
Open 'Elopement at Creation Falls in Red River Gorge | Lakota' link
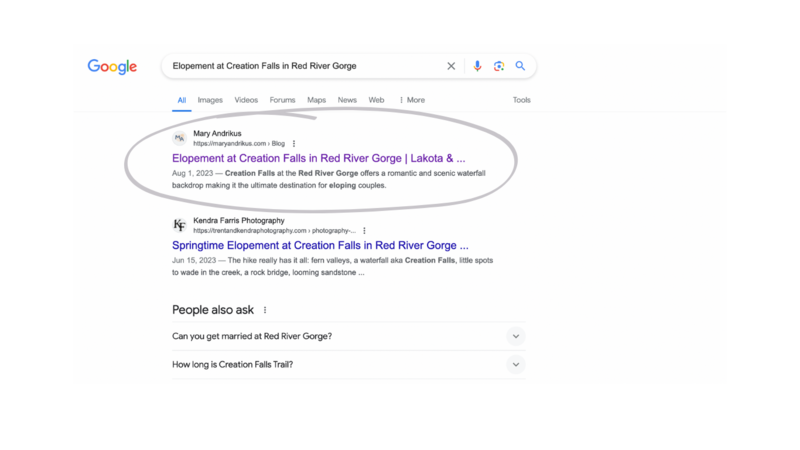[x=318, y=158]
